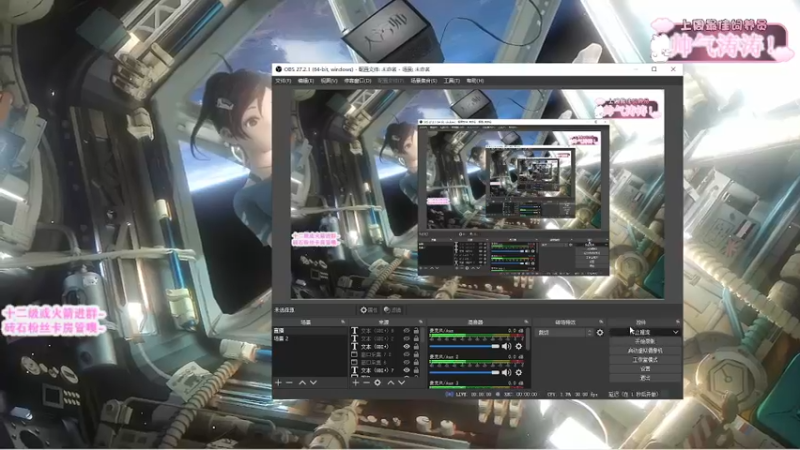Toggle visibility of 文本 (GDI+) 7 source
This screenshot has height=450, width=800.
click(x=407, y=370)
